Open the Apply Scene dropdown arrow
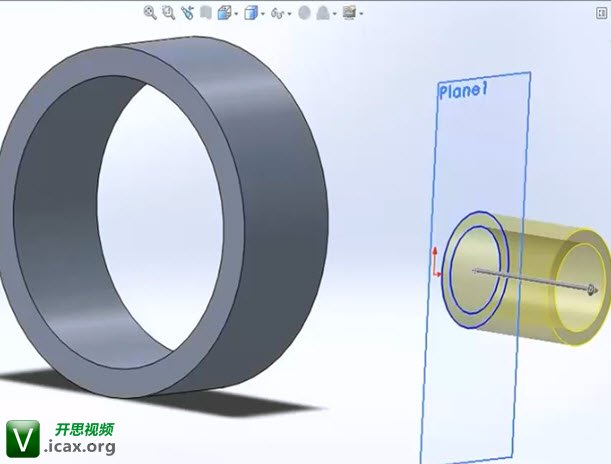This screenshot has height=464, width=611. point(335,14)
